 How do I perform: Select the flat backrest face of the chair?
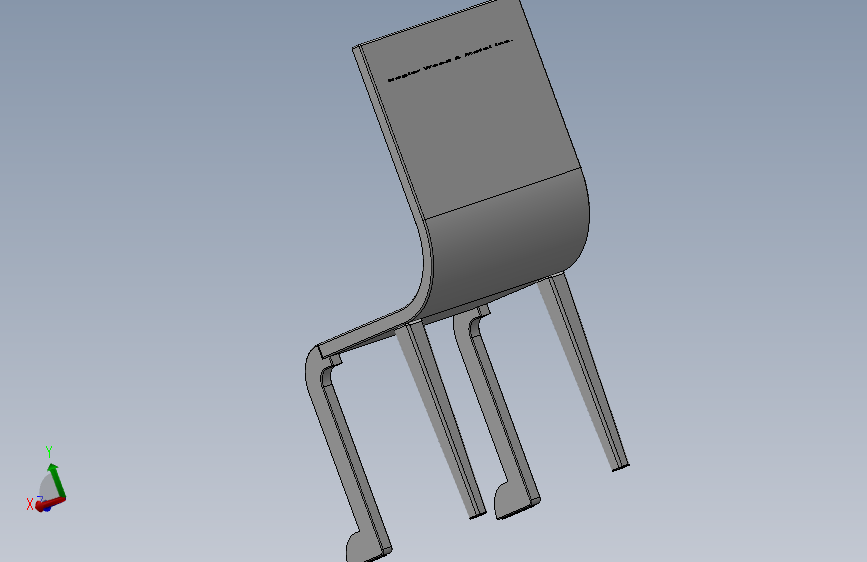[x=470, y=111]
